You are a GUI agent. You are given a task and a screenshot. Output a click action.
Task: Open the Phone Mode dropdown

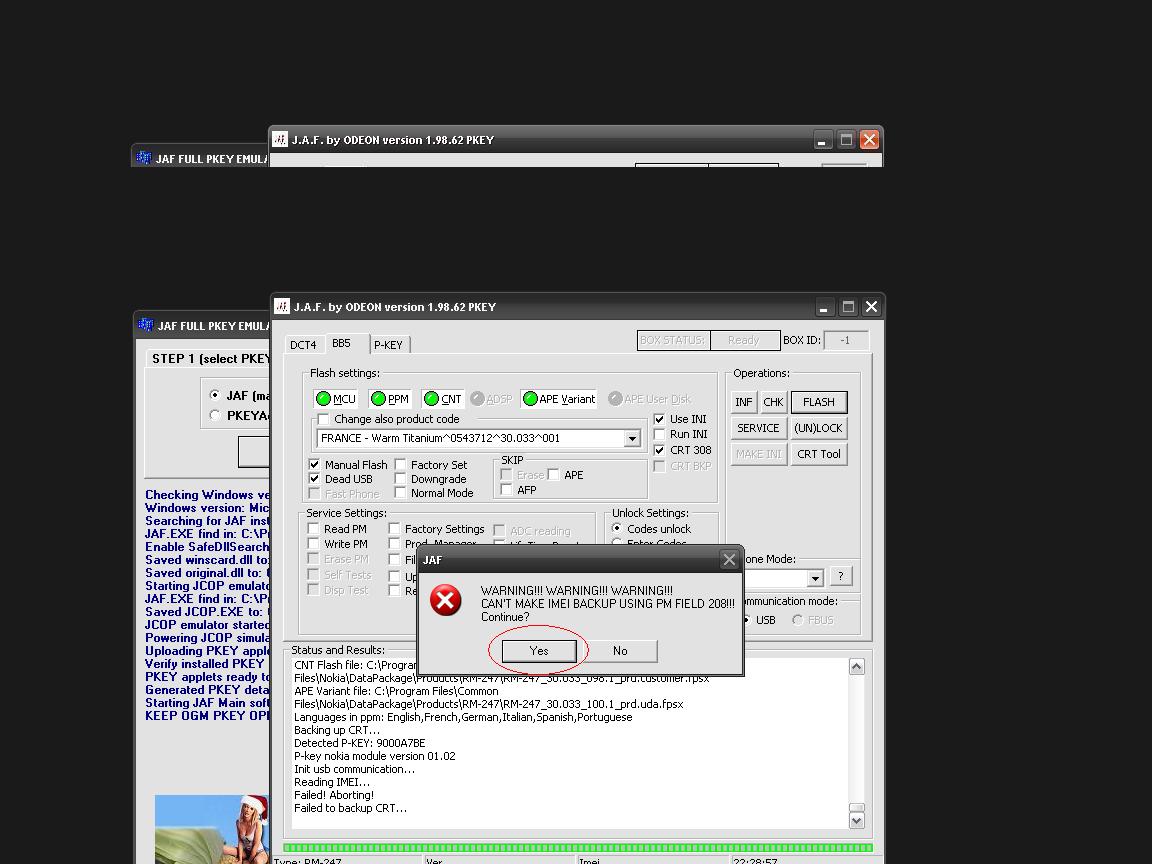815,578
